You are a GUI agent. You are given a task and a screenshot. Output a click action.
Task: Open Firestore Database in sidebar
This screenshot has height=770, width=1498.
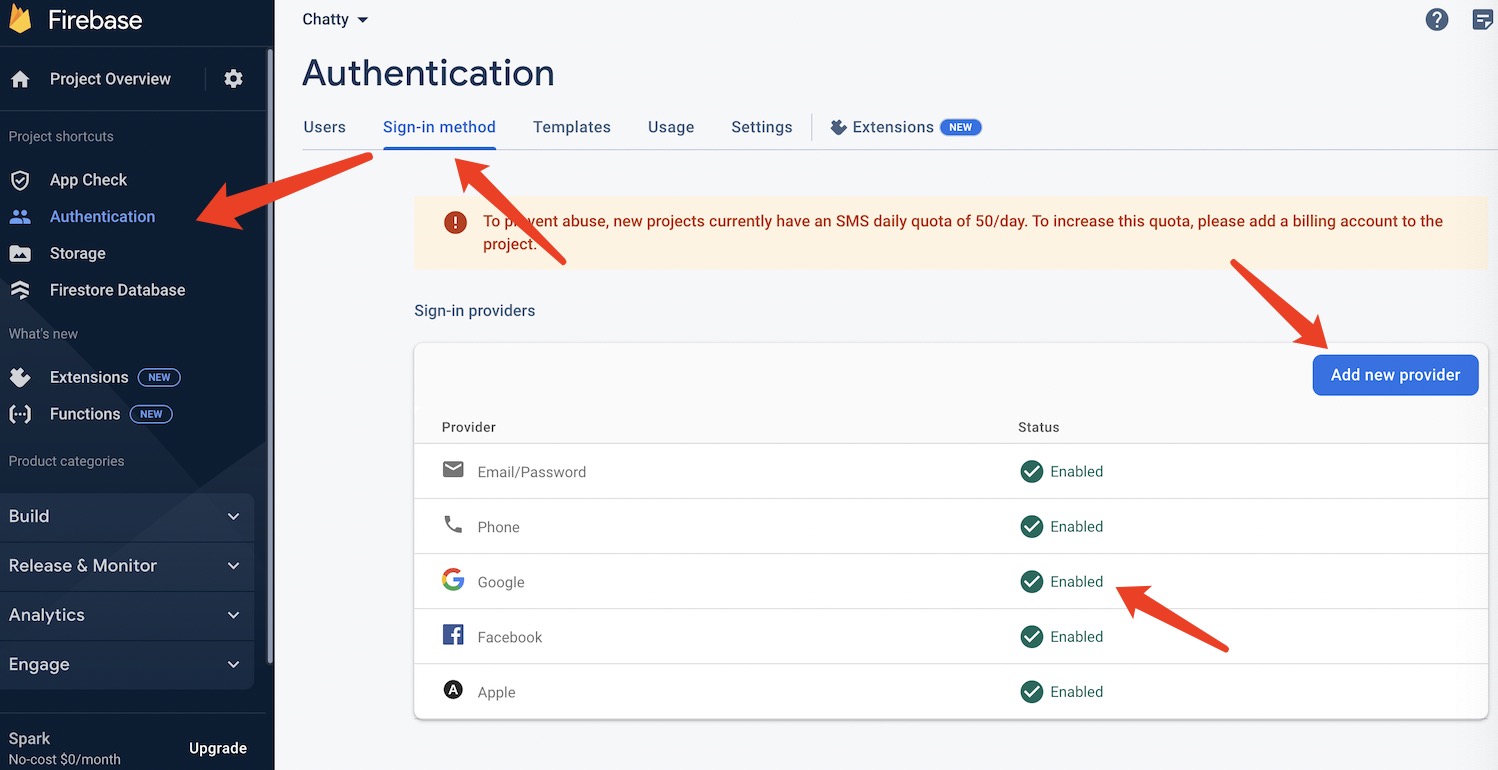coord(117,290)
